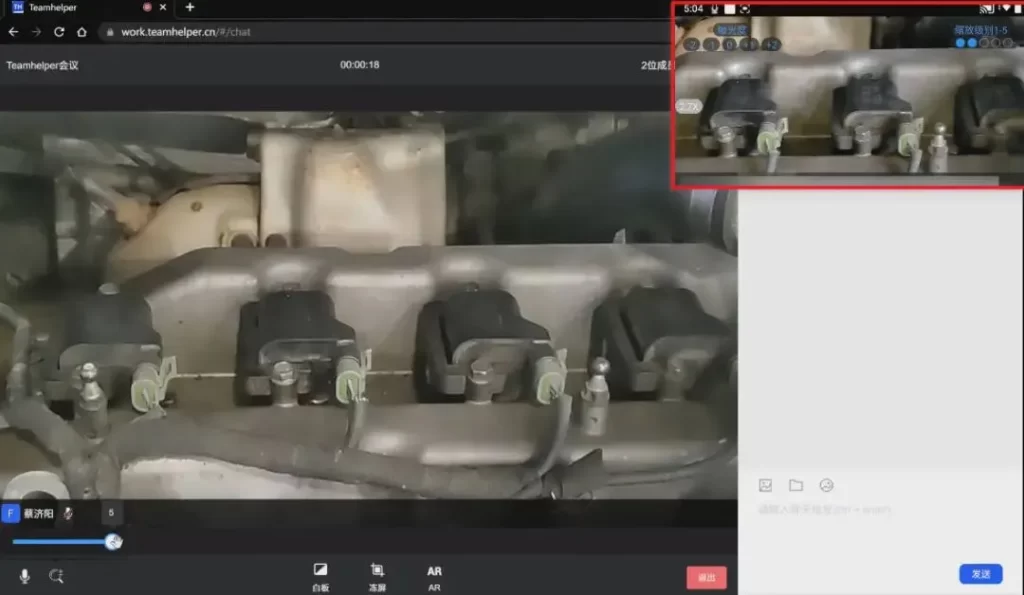Send the message with the 发送 button

coord(980,574)
